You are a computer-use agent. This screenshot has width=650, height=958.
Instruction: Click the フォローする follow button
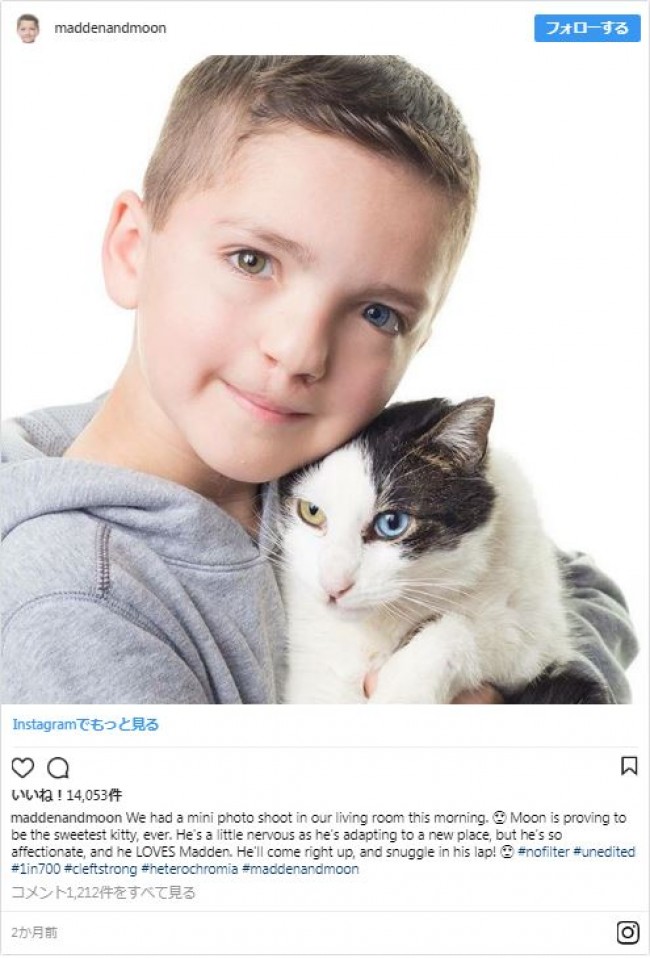(x=586, y=28)
